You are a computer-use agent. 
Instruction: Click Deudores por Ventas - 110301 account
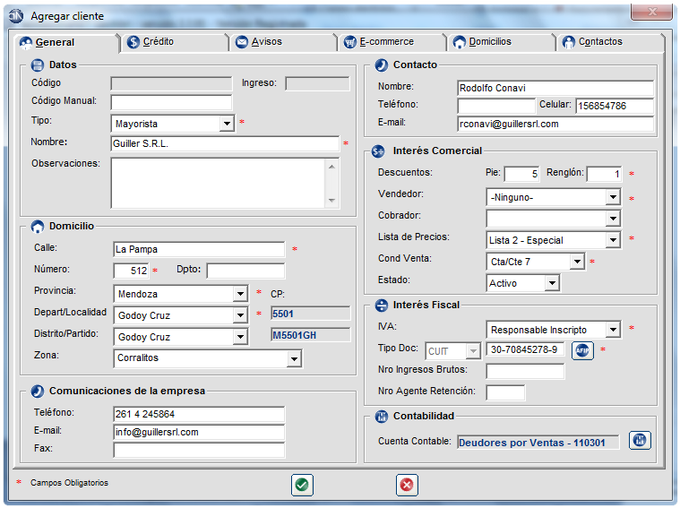click(538, 442)
